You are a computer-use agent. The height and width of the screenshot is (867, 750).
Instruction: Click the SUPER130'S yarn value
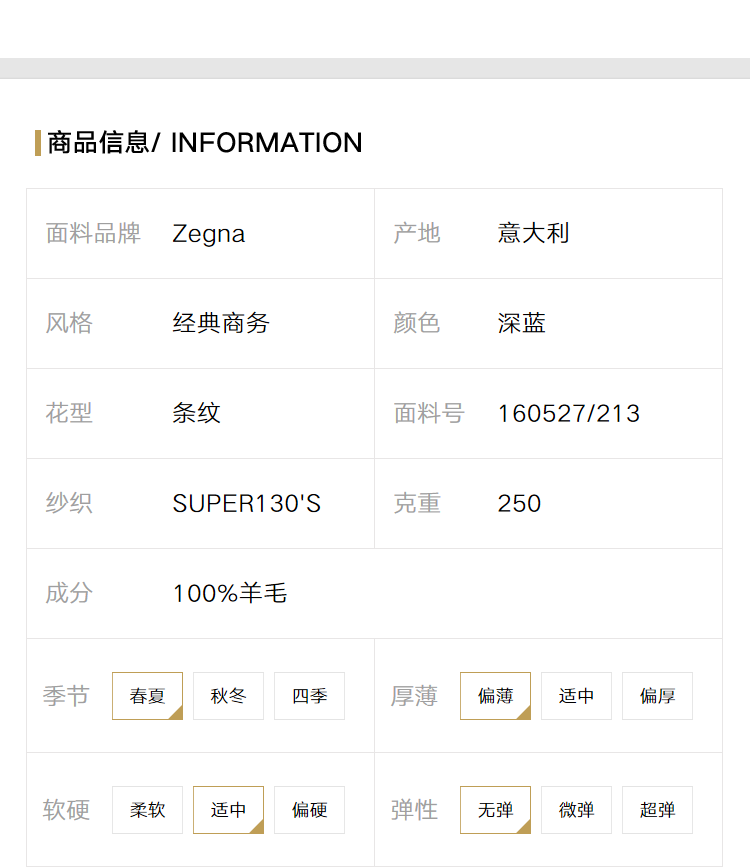(247, 503)
